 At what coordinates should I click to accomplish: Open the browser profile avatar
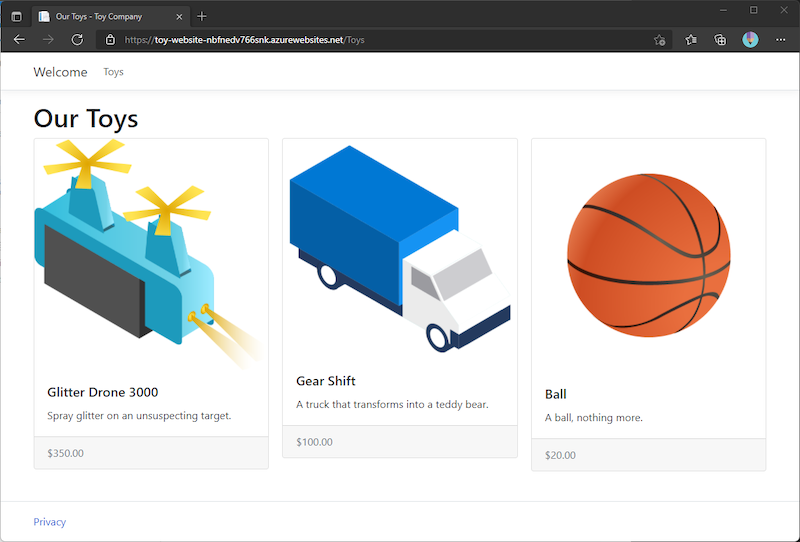(x=750, y=40)
